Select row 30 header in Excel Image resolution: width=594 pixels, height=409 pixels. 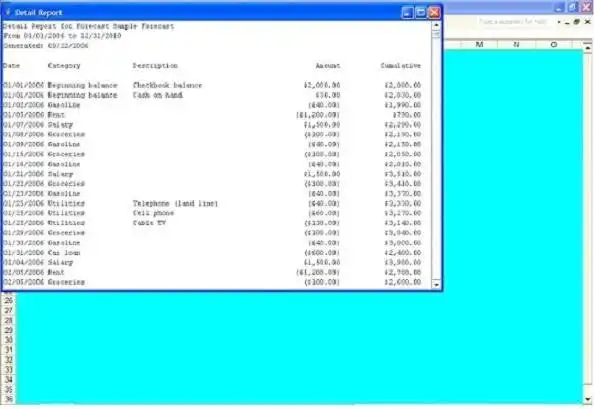click(9, 340)
